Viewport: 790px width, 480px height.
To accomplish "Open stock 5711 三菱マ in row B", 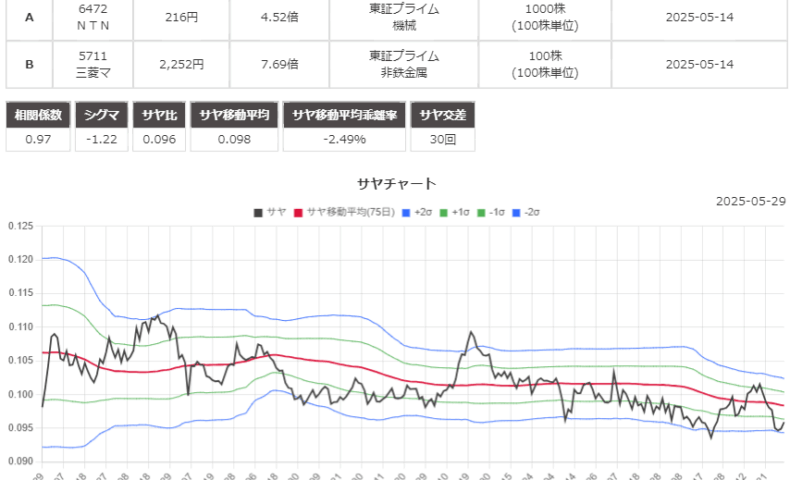I will point(93,64).
